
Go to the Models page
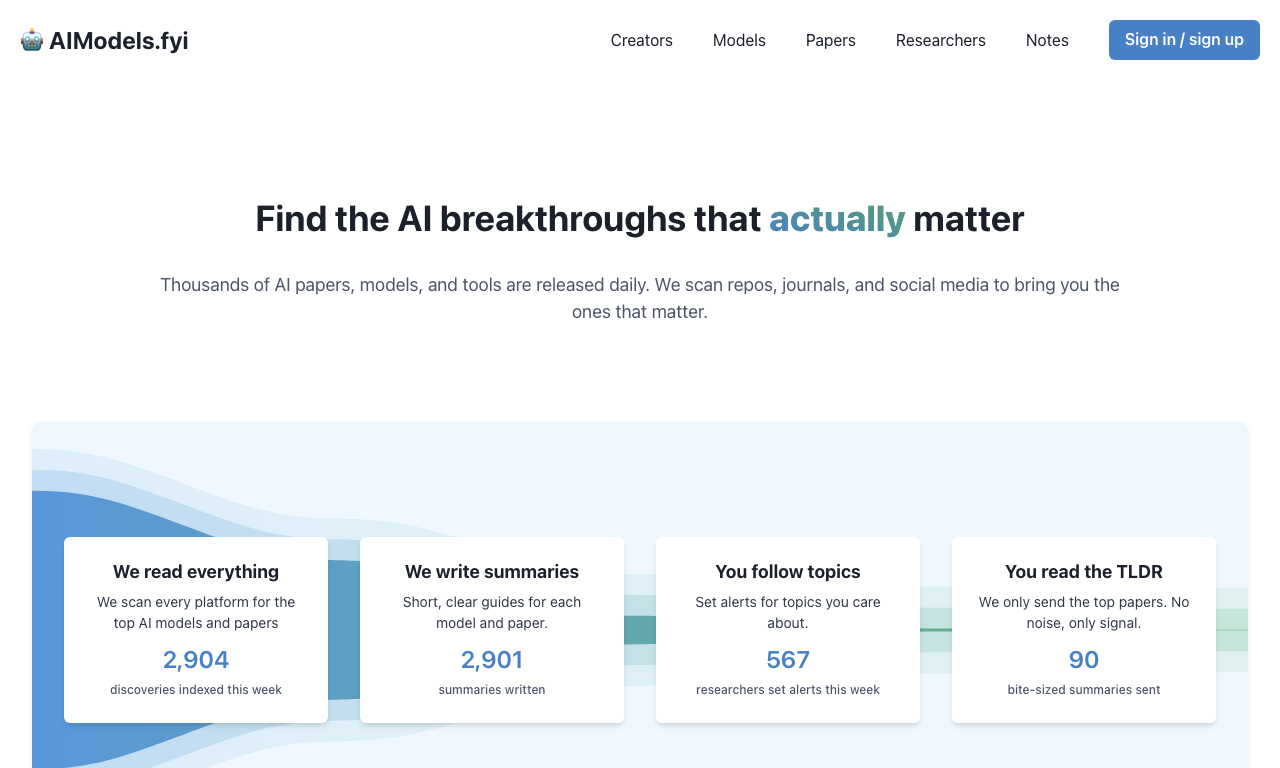(x=739, y=40)
